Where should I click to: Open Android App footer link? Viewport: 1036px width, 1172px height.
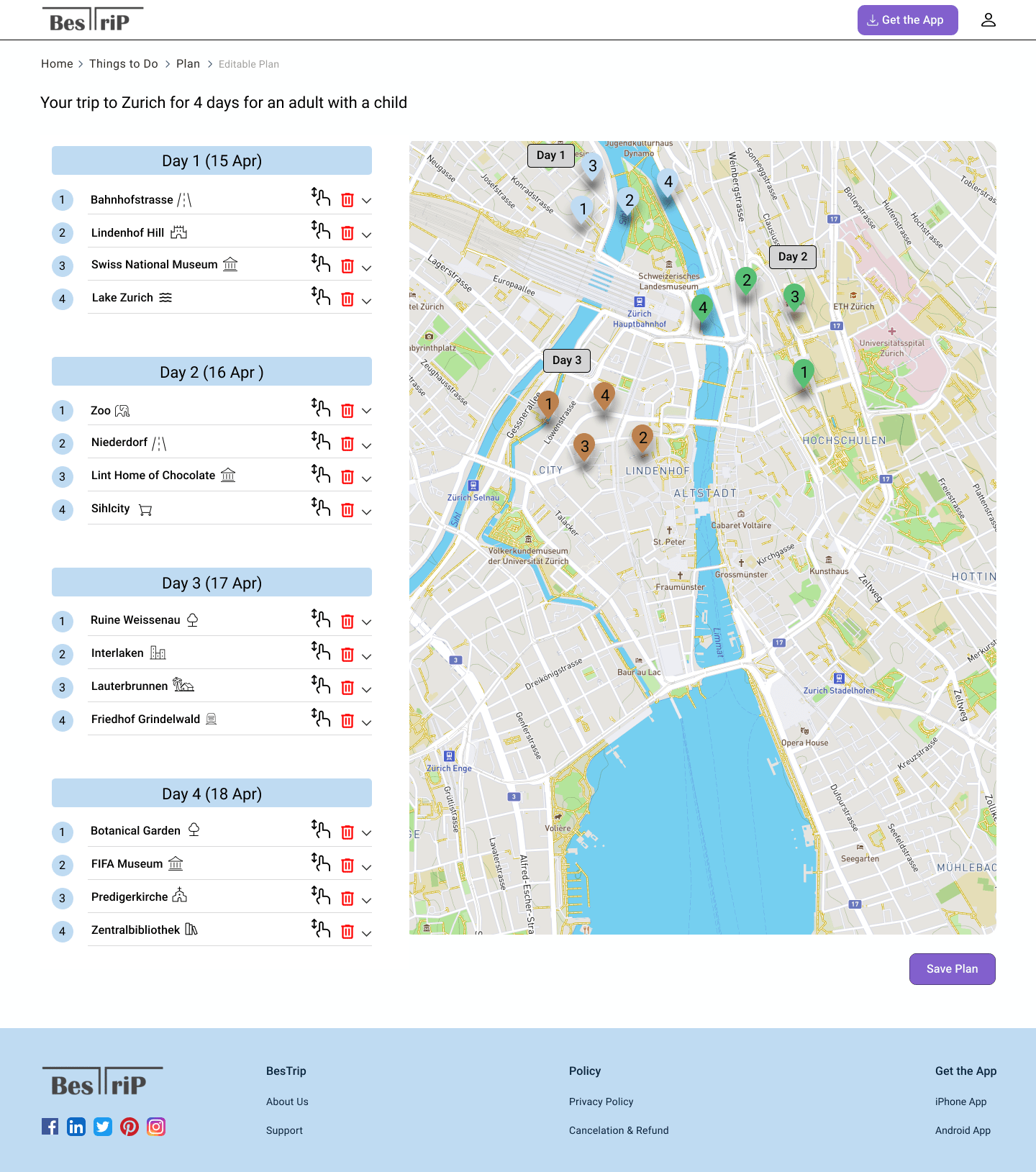[x=963, y=1130]
